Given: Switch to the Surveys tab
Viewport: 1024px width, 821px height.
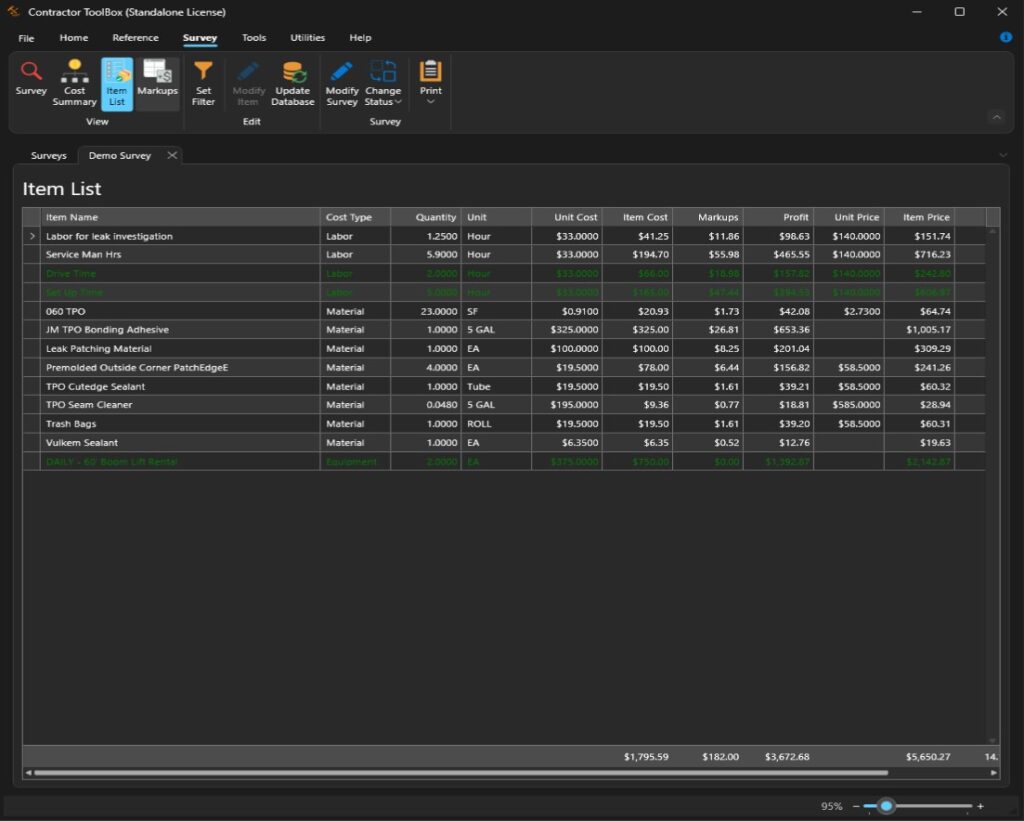Looking at the screenshot, I should click(x=49, y=156).
